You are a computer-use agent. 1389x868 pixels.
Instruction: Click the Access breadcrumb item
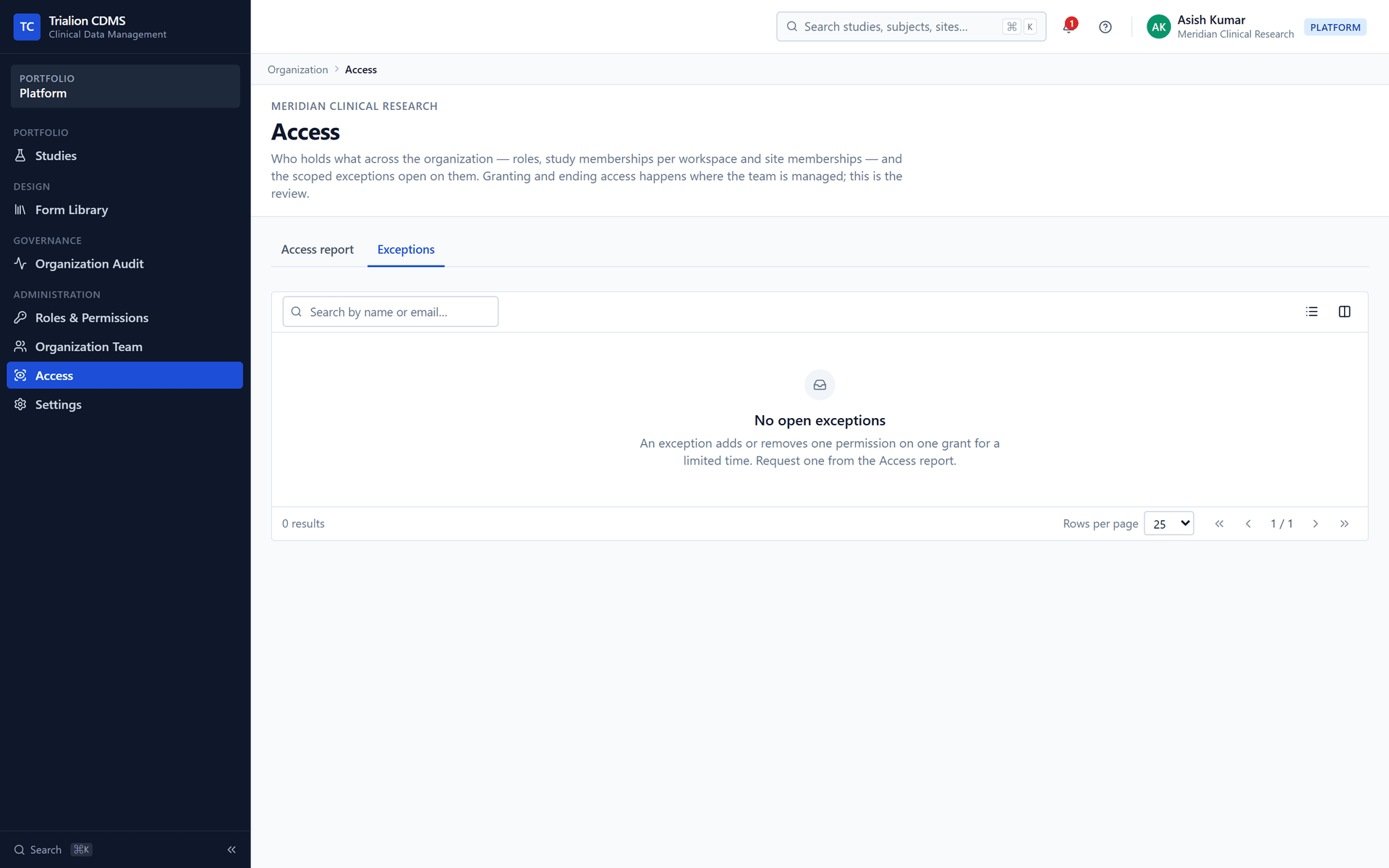[x=360, y=69]
